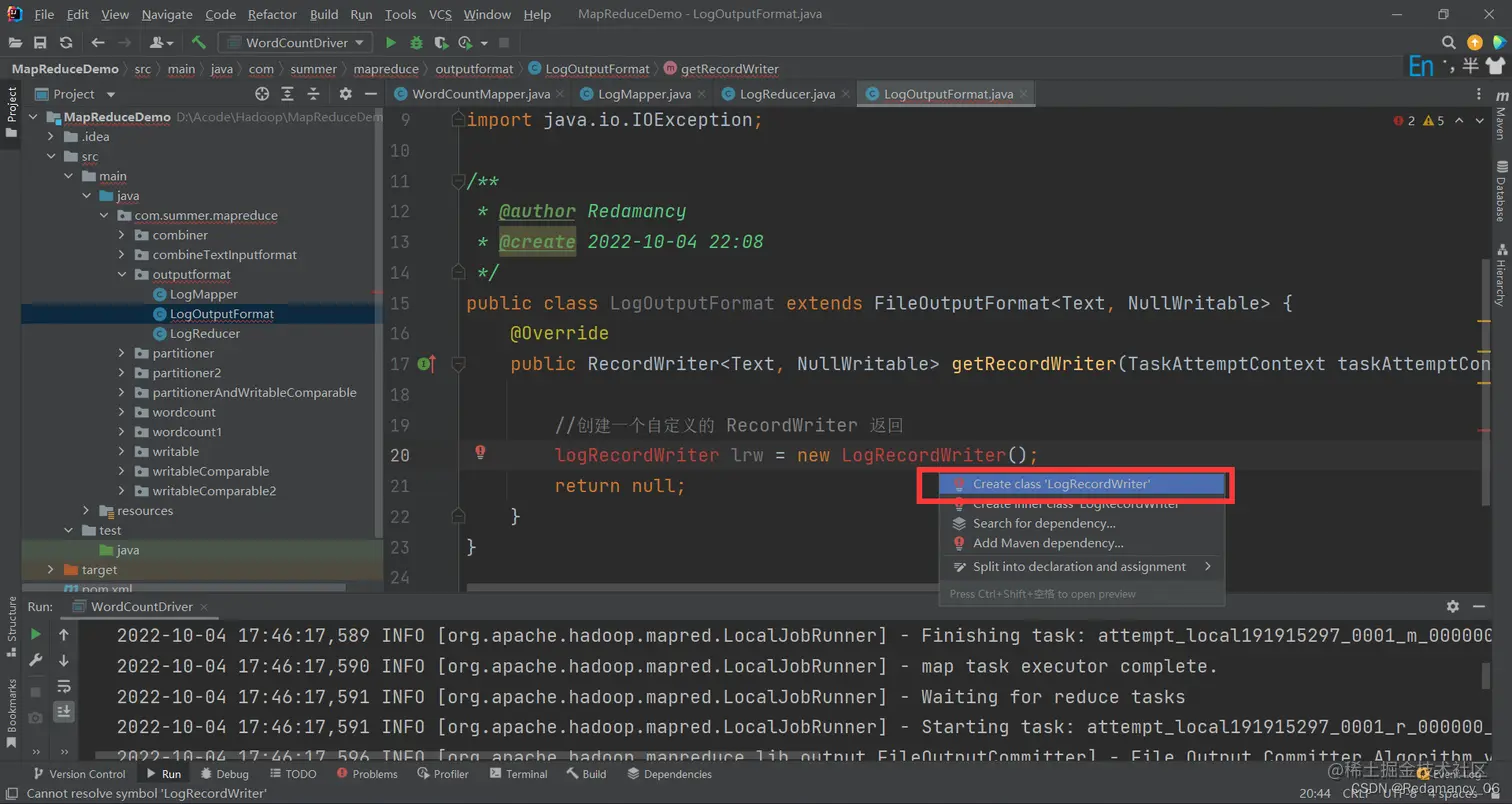1512x804 pixels.
Task: Open the Navigate menu
Action: [168, 15]
